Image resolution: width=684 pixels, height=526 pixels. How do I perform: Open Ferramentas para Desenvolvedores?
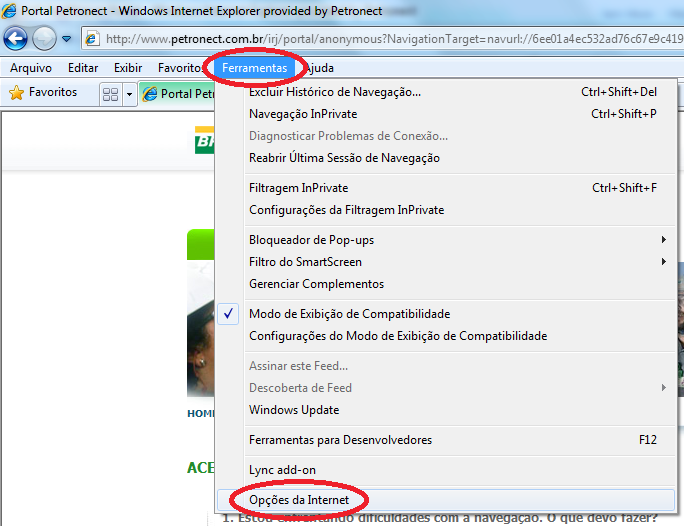[446, 440]
